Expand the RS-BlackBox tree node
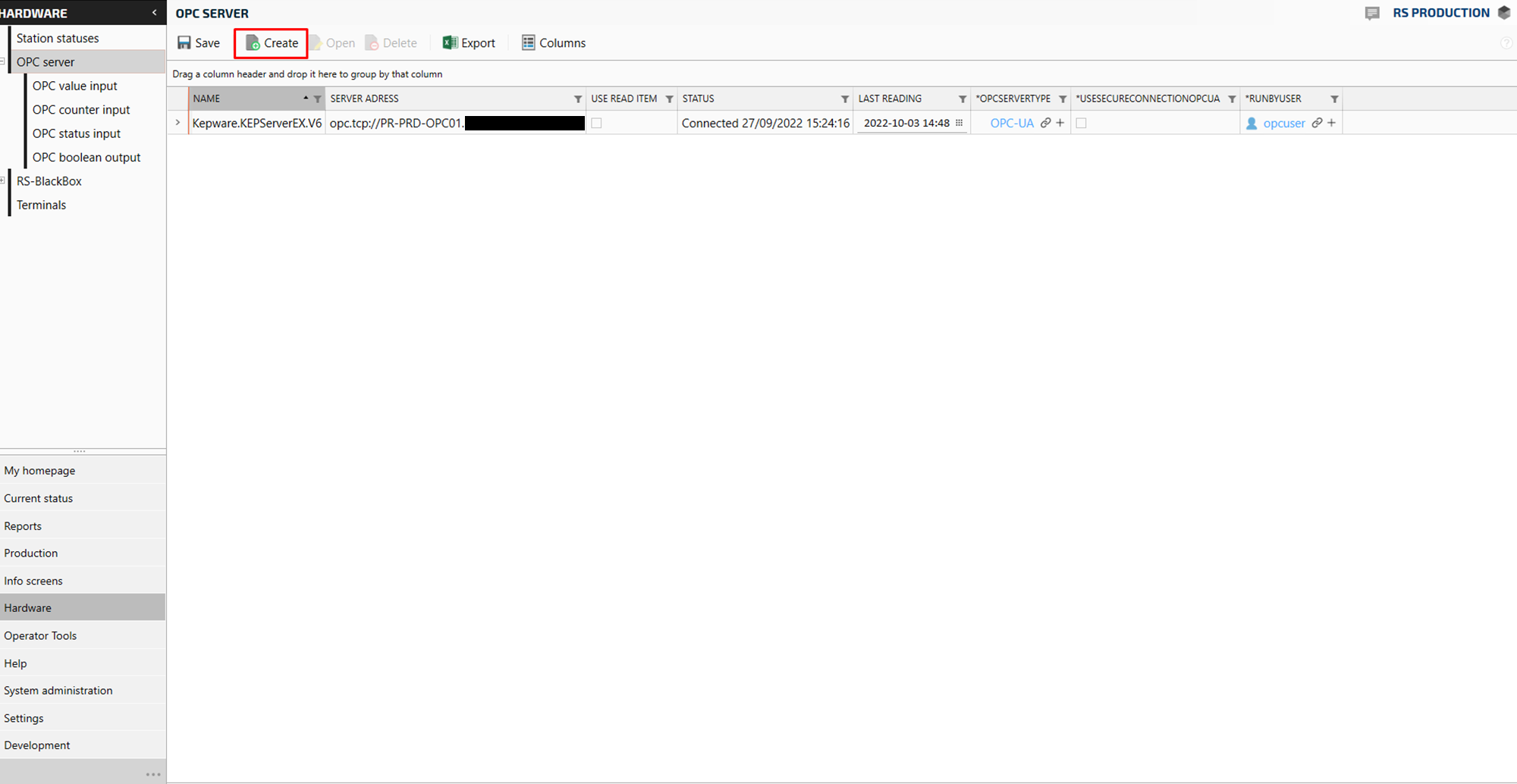Screen dimensions: 1517x784 point(3,181)
